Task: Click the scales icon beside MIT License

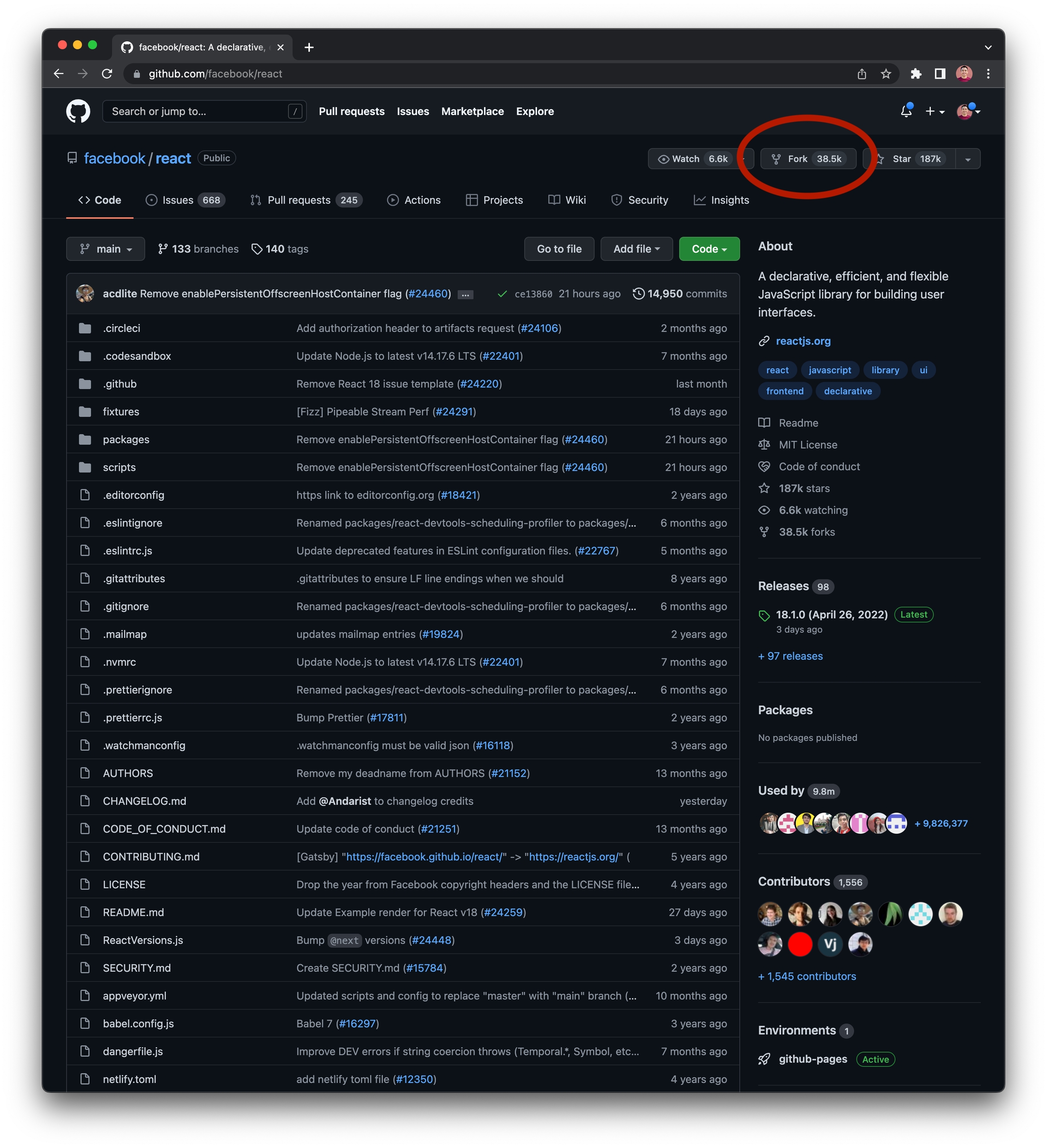Action: pos(764,444)
